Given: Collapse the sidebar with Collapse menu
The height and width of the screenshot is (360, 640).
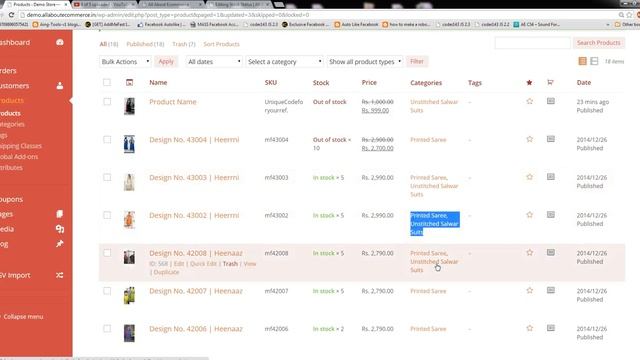Looking at the screenshot, I should pyautogui.click(x=23, y=316).
